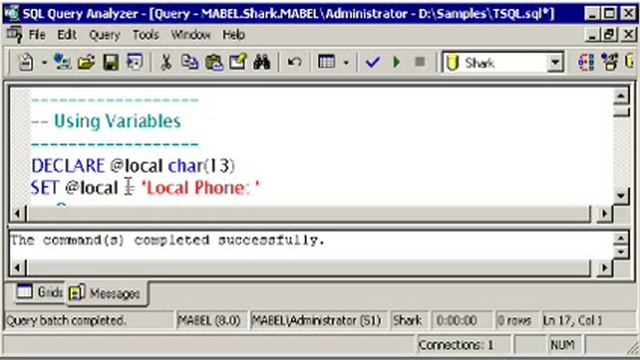Image resolution: width=640 pixels, height=360 pixels.
Task: Click the editor pane scroll down arrow
Action: point(621,196)
